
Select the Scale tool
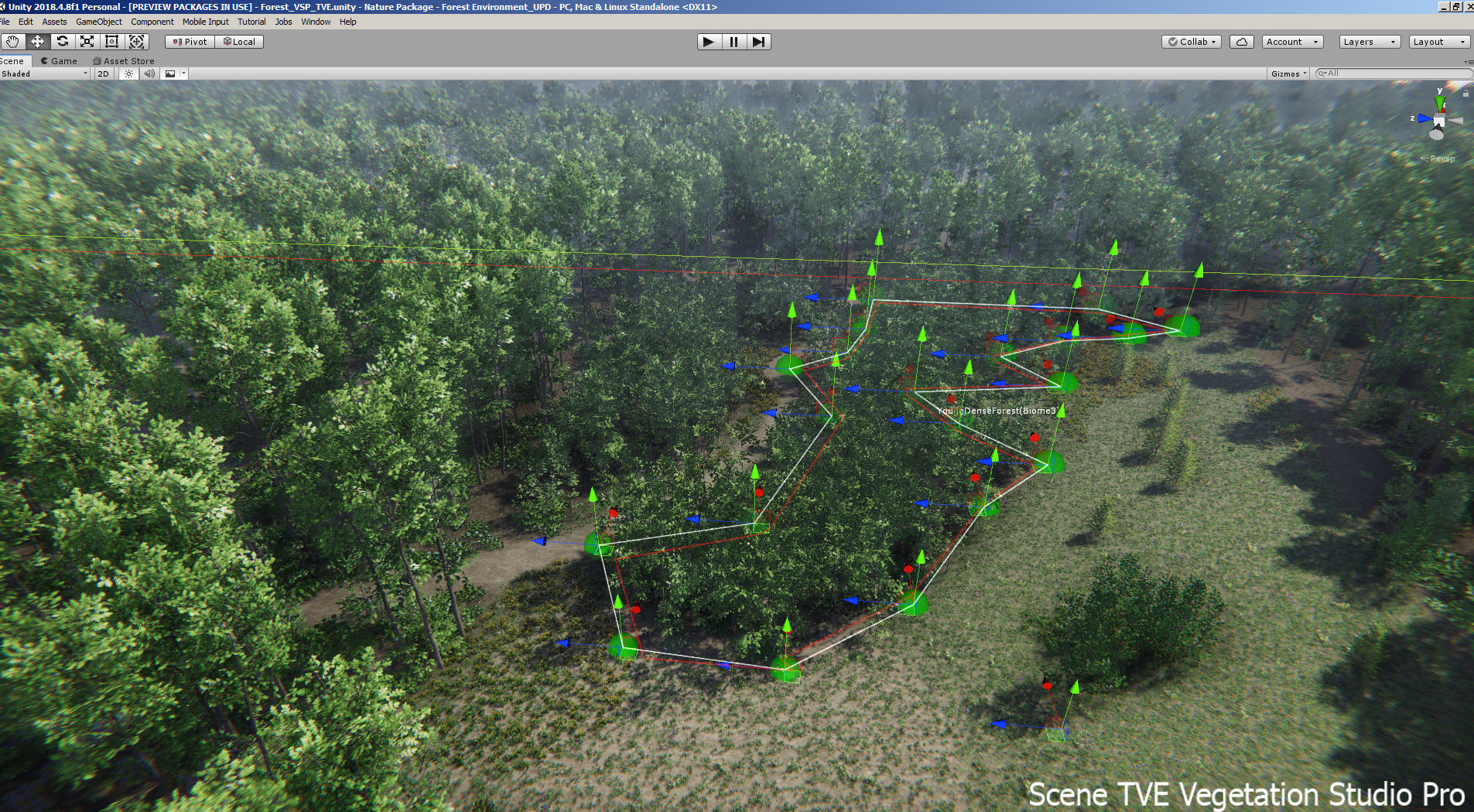pyautogui.click(x=87, y=42)
